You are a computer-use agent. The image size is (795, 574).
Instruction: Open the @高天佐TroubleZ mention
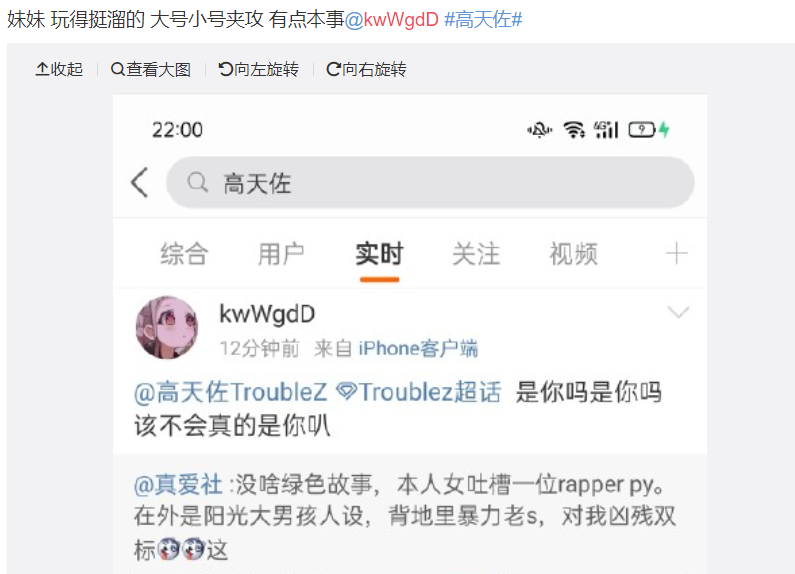click(x=231, y=392)
